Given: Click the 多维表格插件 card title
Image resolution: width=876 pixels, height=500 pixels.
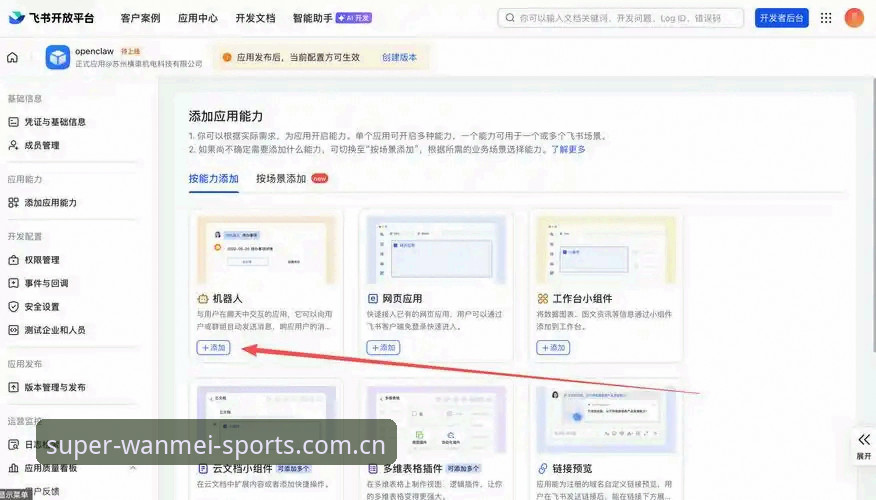Looking at the screenshot, I should (x=412, y=468).
